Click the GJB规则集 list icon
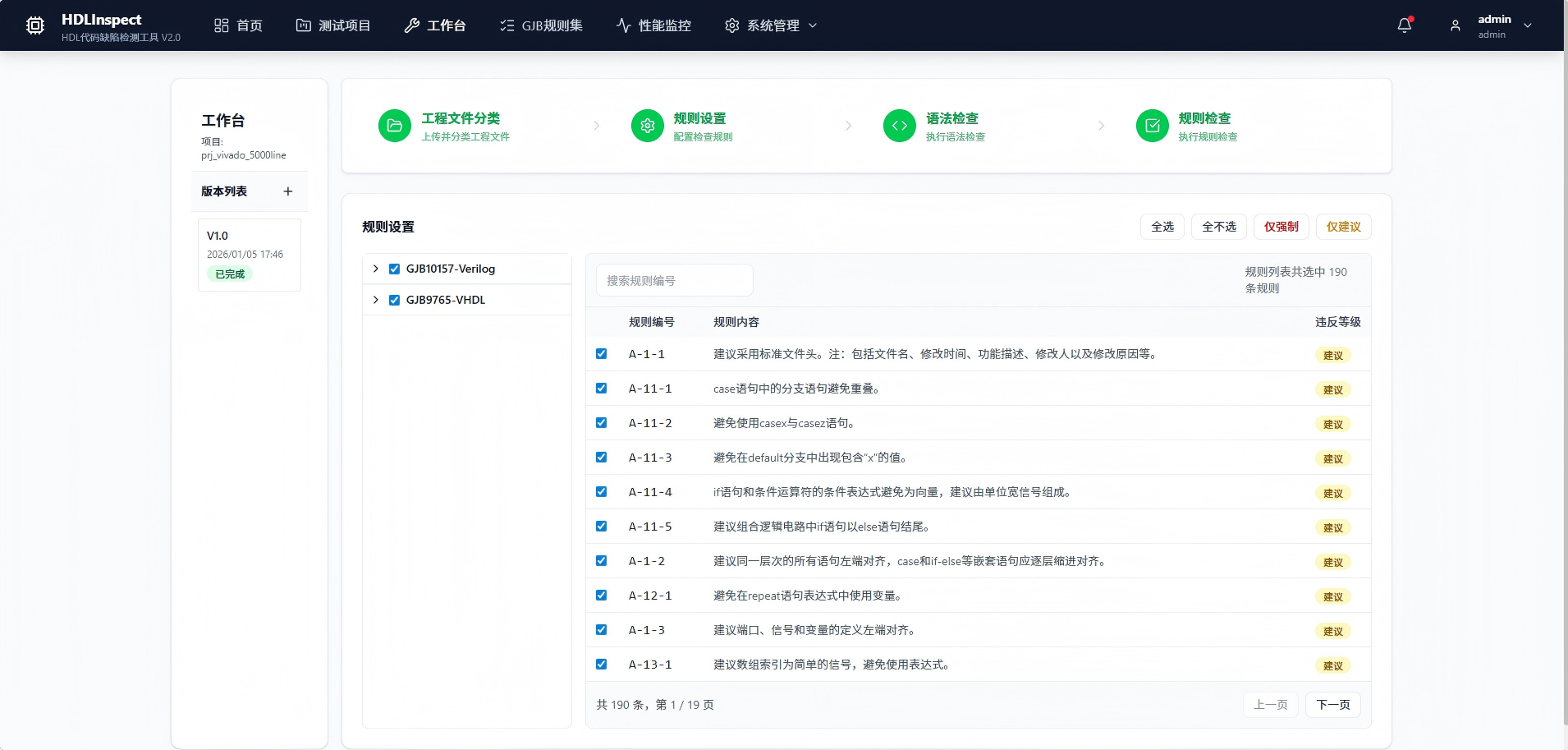This screenshot has height=750, width=1568. click(x=507, y=25)
